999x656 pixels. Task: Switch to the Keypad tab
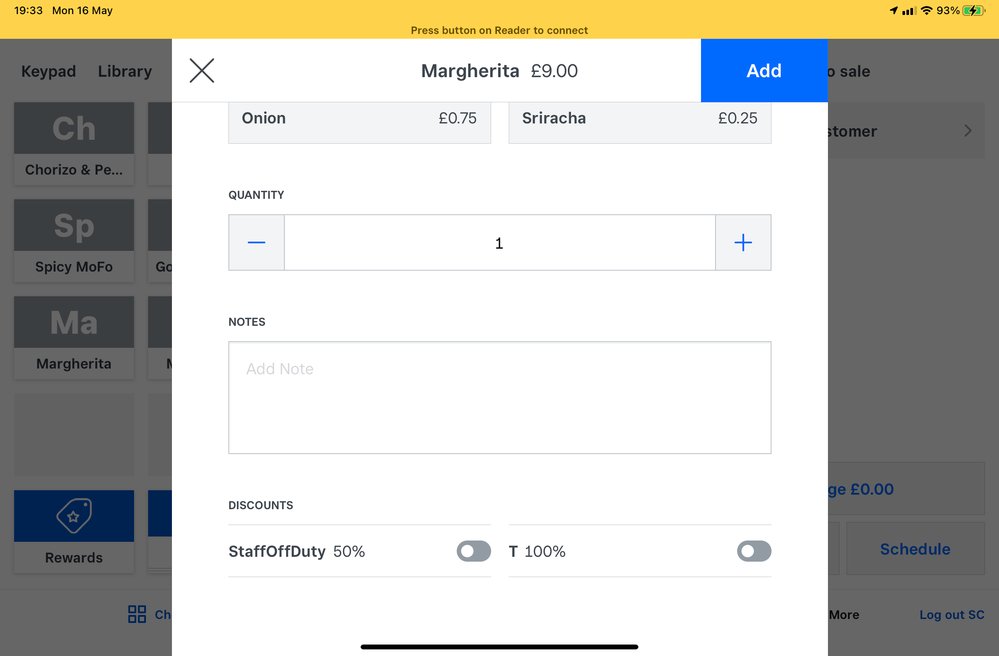(x=49, y=71)
